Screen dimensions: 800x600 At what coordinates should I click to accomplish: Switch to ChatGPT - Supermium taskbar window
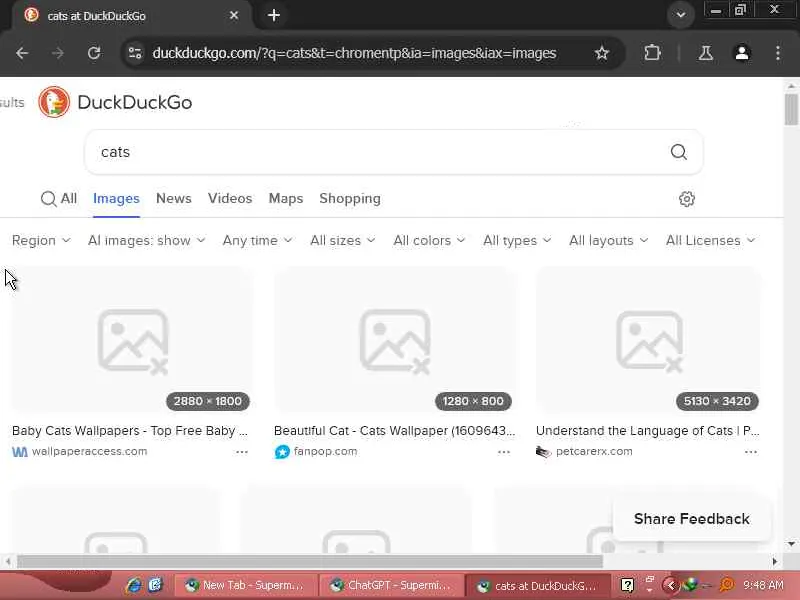click(391, 586)
